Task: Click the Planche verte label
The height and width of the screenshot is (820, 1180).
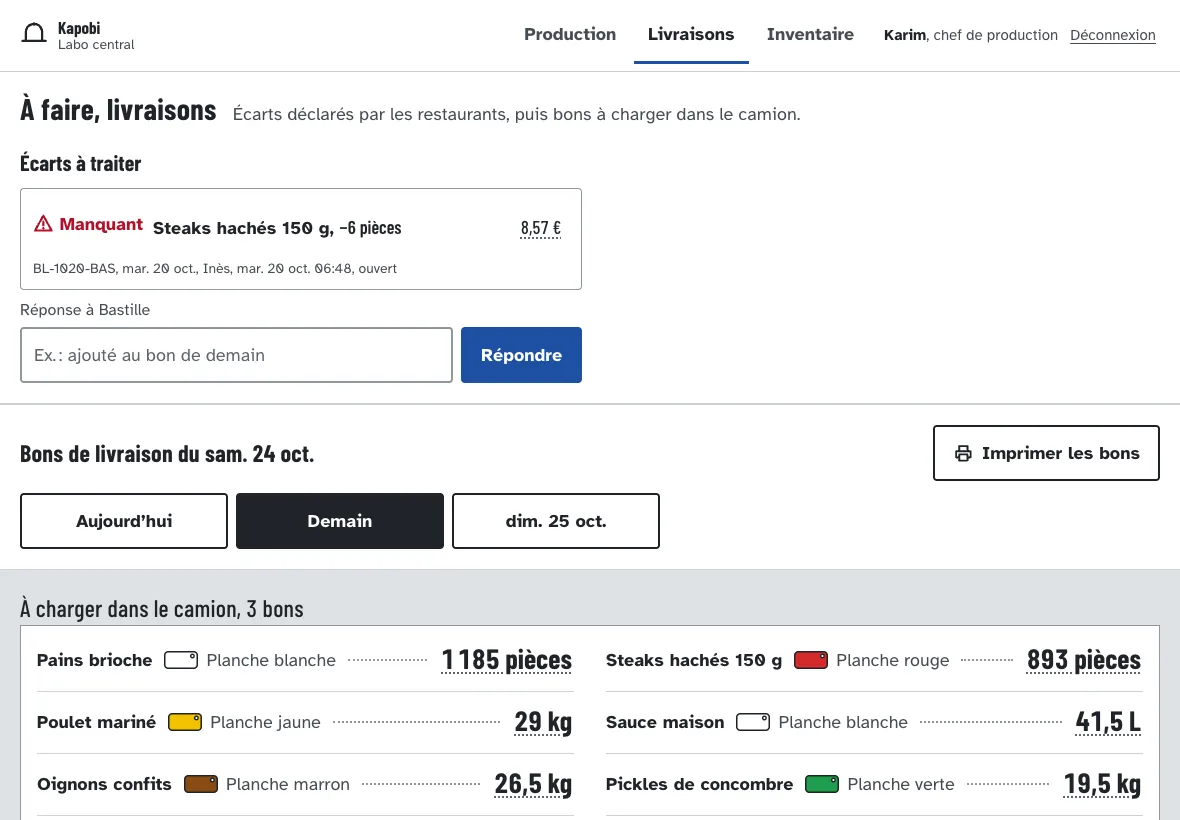Action: tap(901, 784)
